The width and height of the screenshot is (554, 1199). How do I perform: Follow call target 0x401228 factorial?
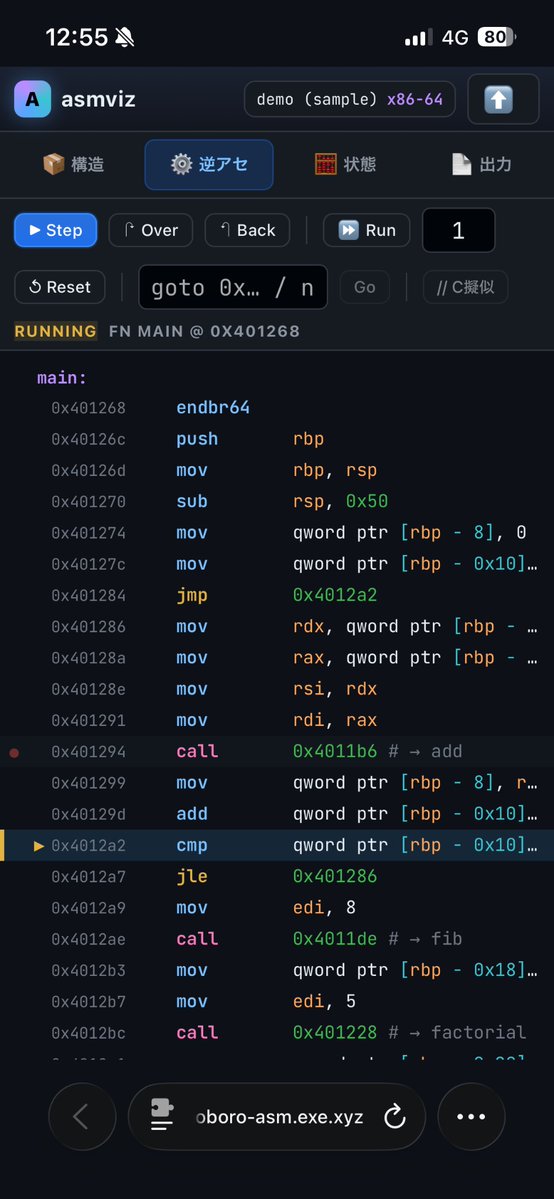click(335, 1033)
